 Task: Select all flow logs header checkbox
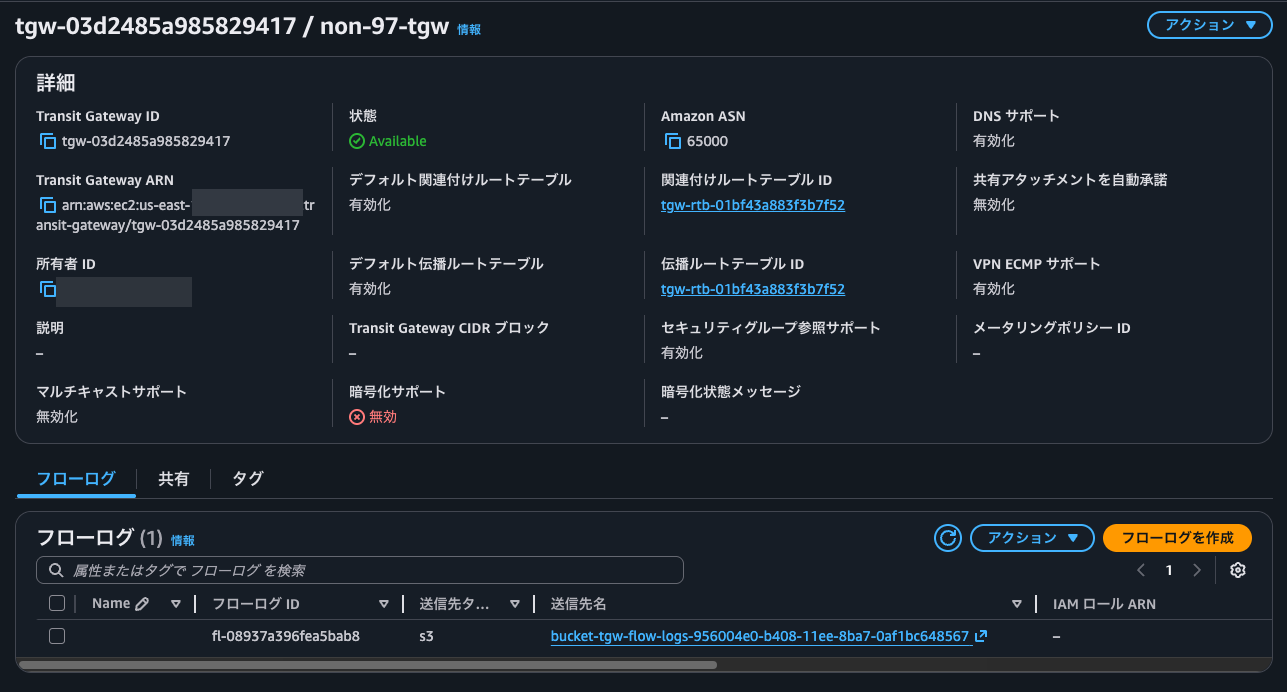pos(57,603)
